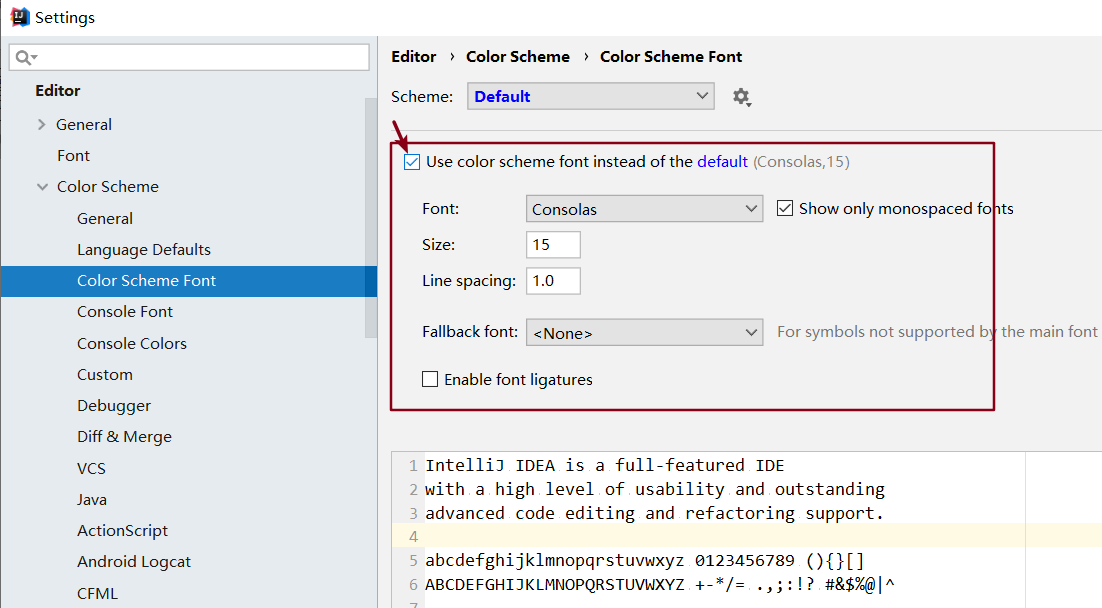Screen dimensions: 1102x608
Task: Open Language Defaults settings
Action: (144, 250)
